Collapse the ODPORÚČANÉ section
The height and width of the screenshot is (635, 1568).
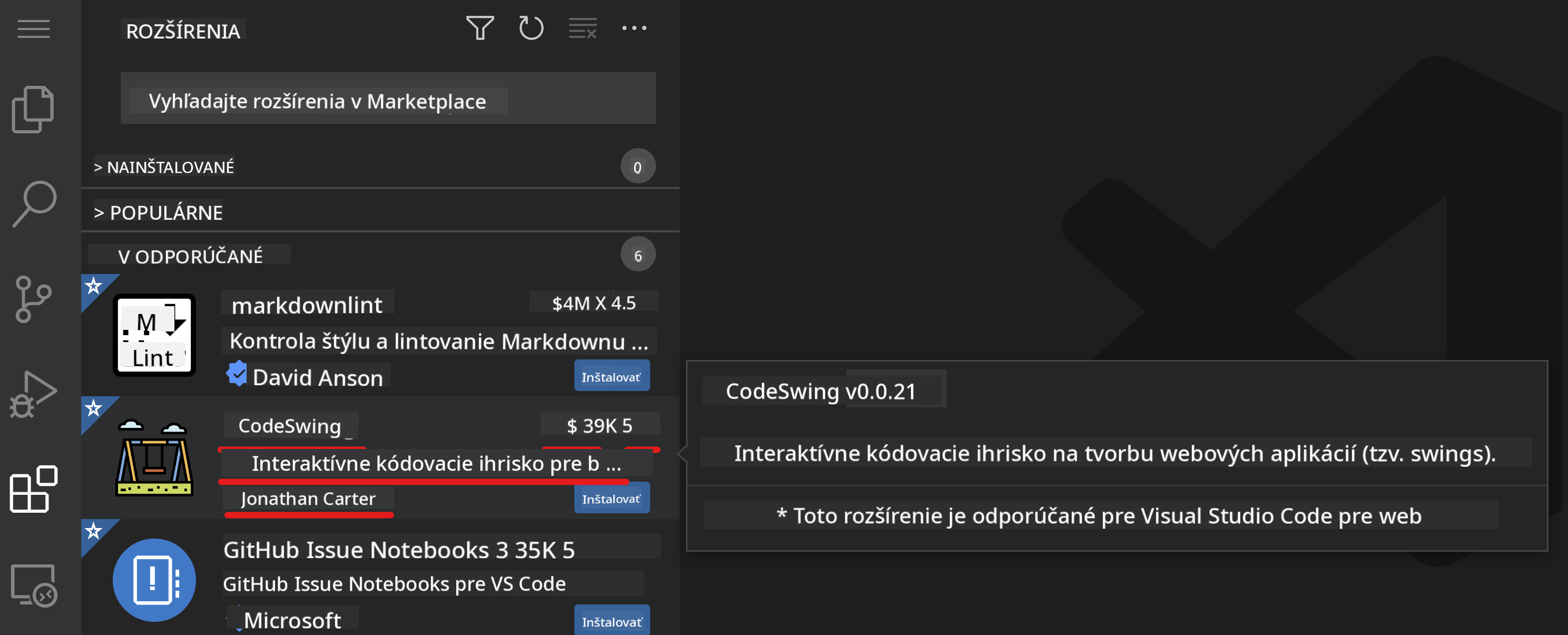coord(190,256)
